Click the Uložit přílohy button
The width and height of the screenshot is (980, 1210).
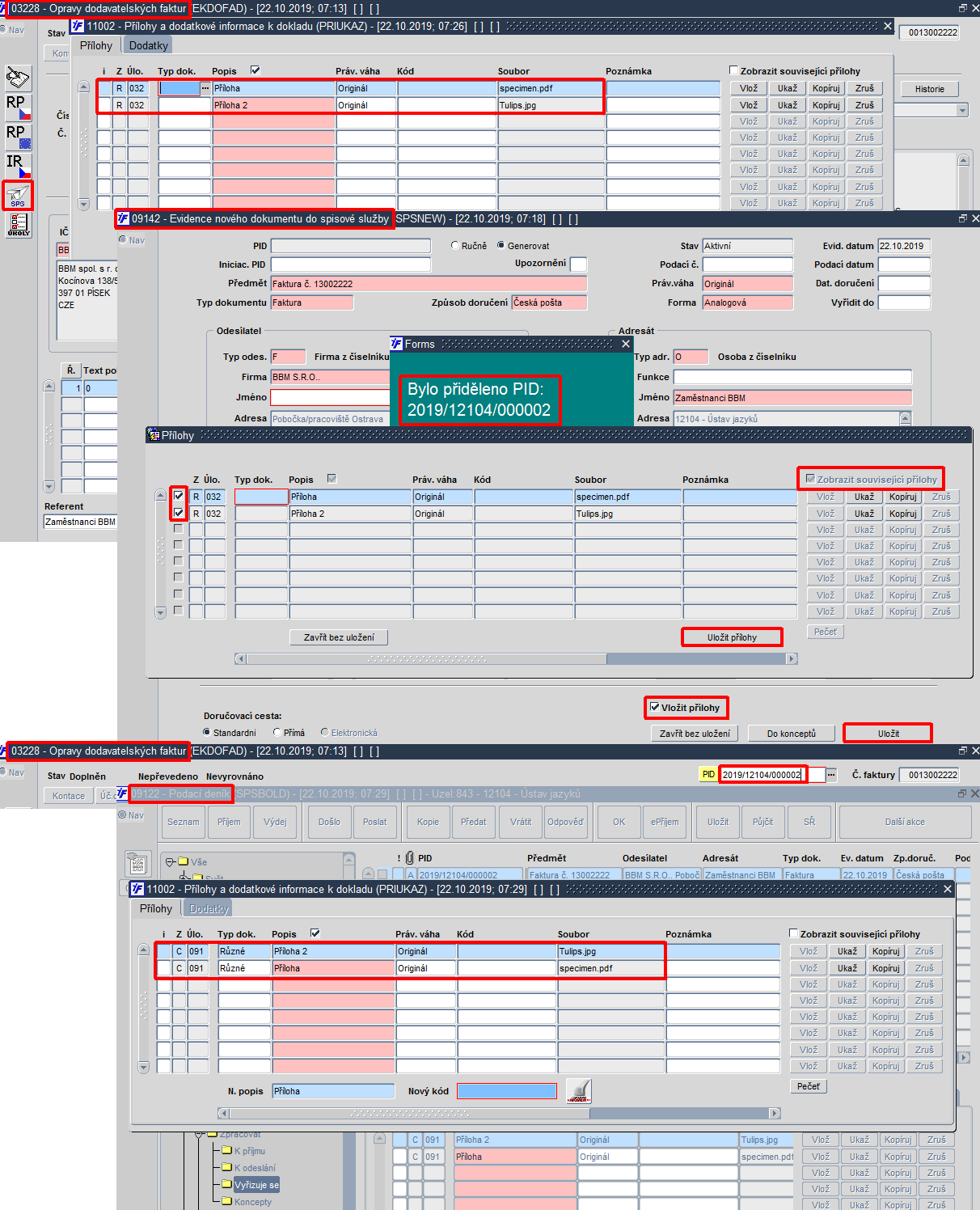[733, 637]
